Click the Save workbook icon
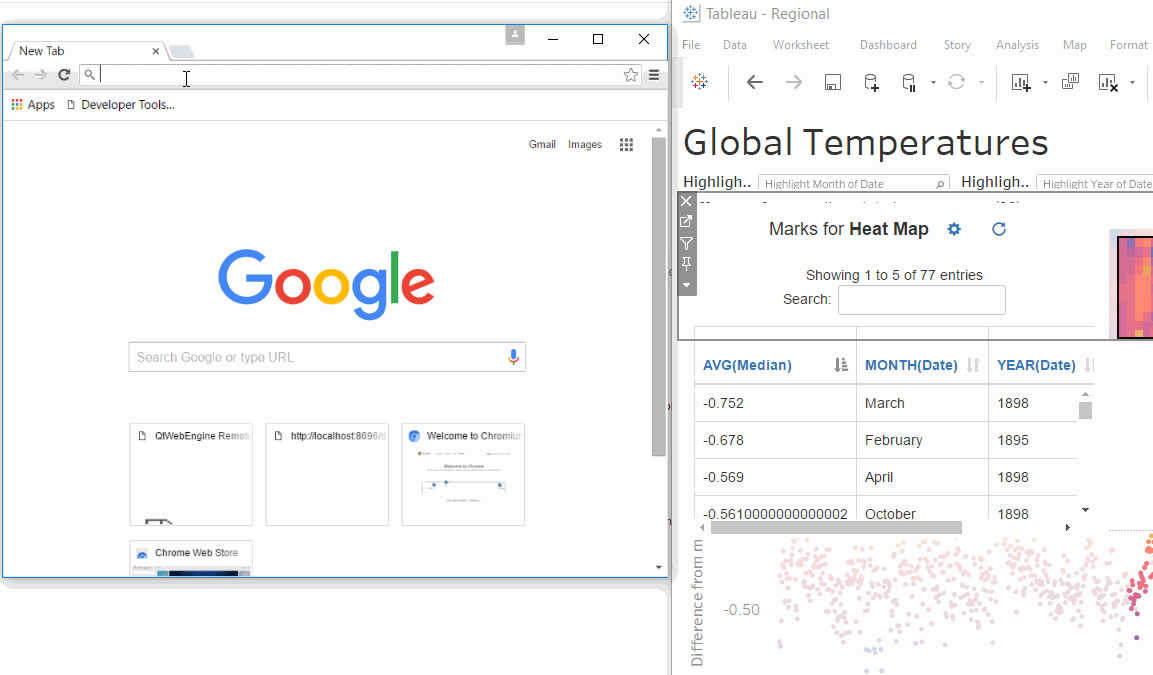This screenshot has height=675, width=1153. click(831, 82)
